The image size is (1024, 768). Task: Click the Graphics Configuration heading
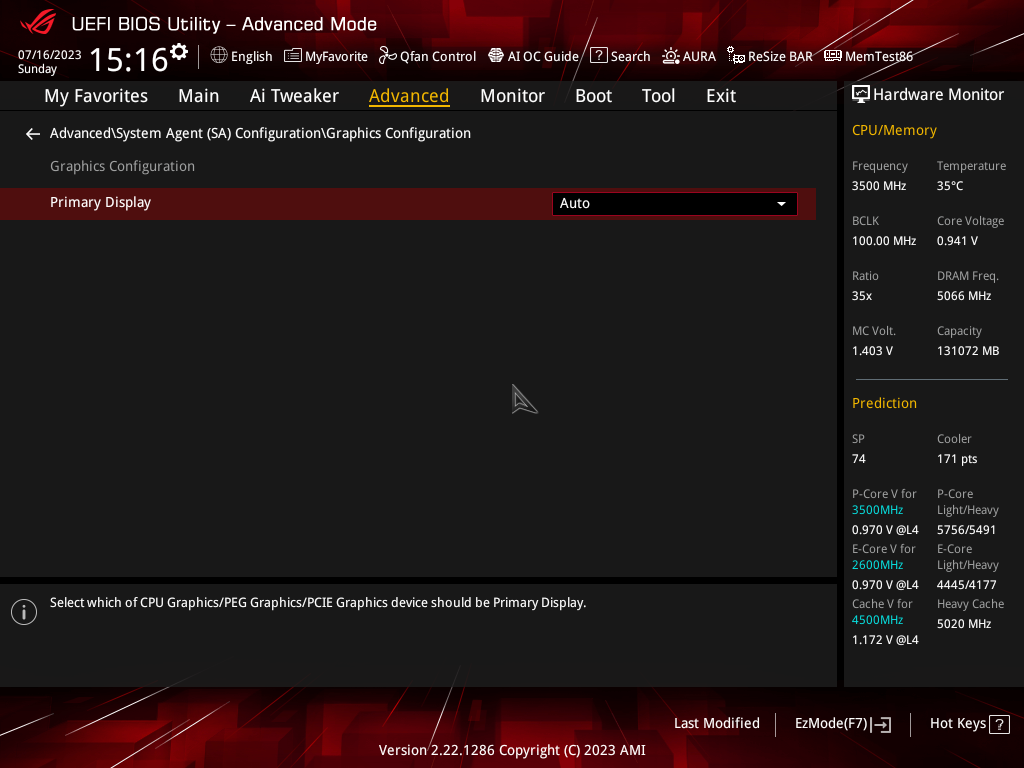[122, 167]
